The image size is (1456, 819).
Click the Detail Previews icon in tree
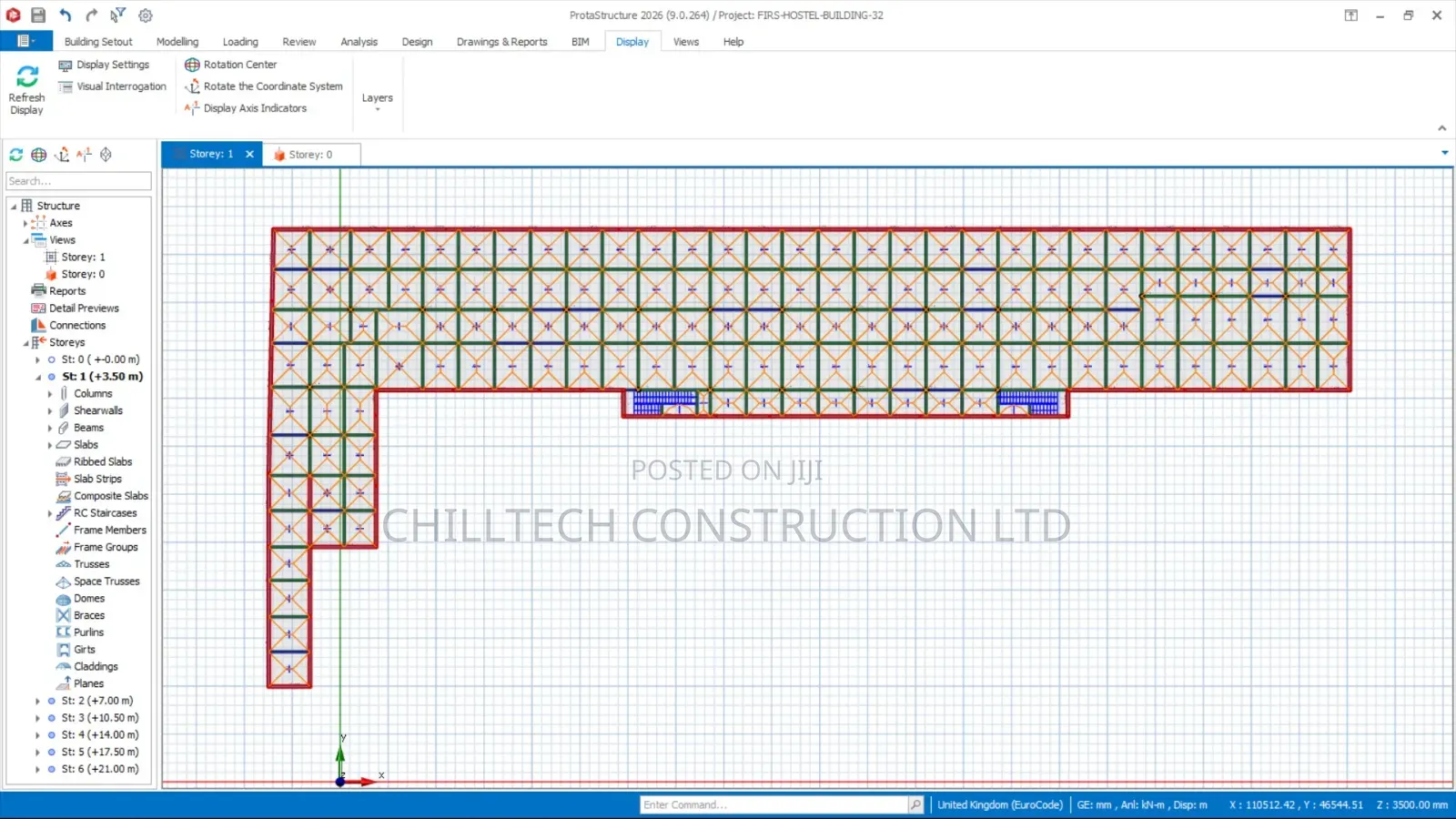tap(38, 308)
